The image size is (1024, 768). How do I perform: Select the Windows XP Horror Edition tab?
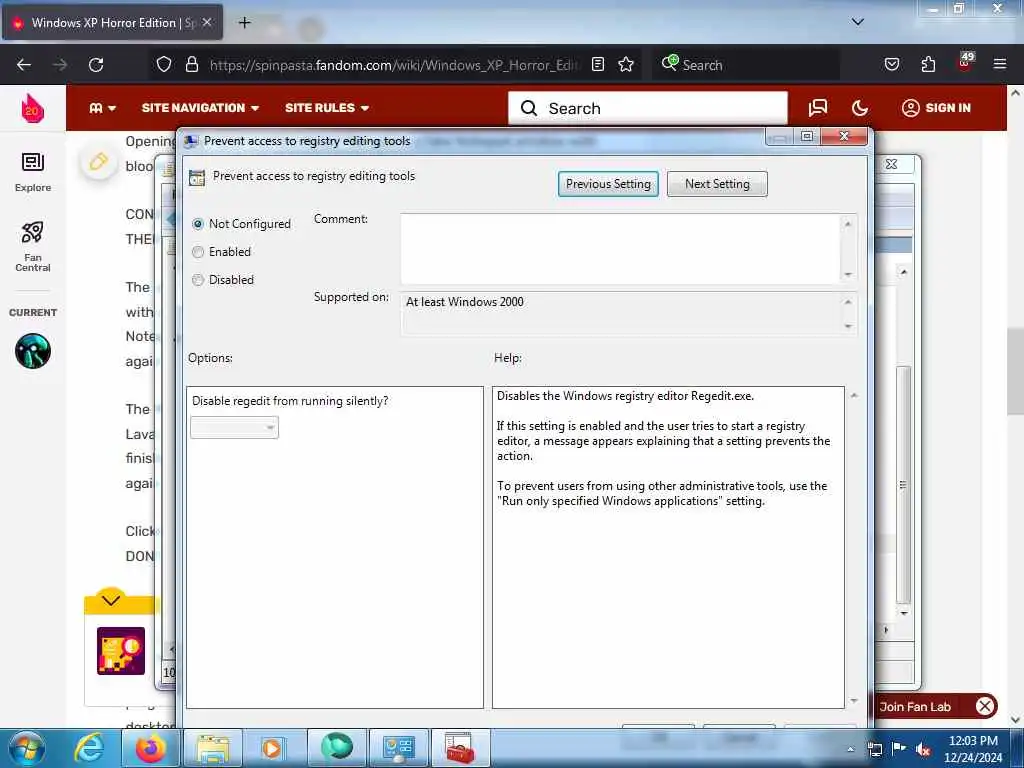112,22
